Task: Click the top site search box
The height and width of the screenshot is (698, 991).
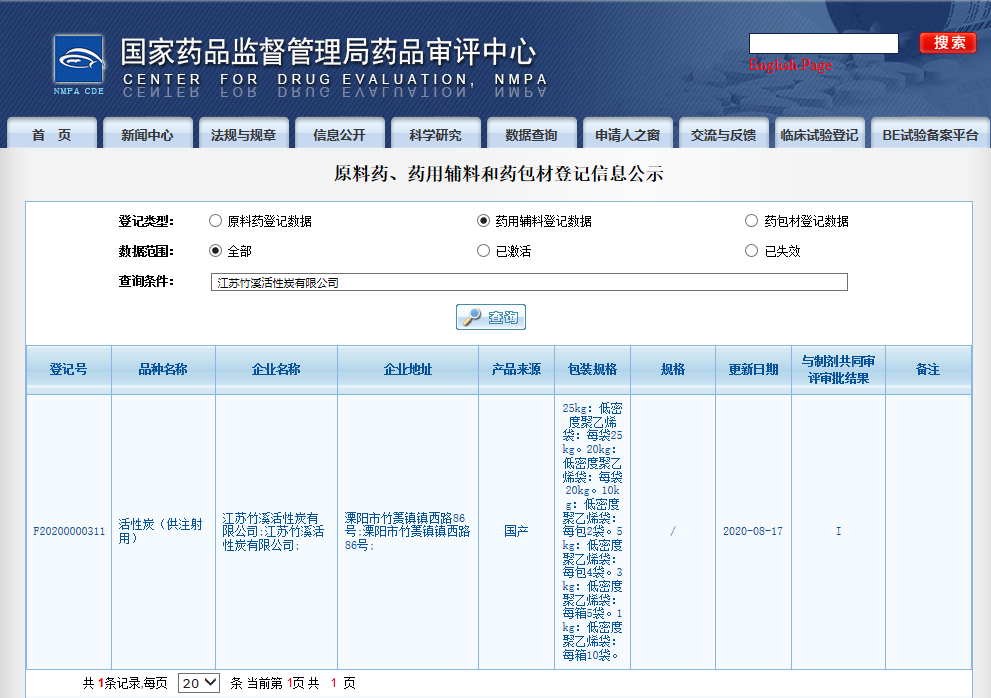Action: click(x=823, y=43)
